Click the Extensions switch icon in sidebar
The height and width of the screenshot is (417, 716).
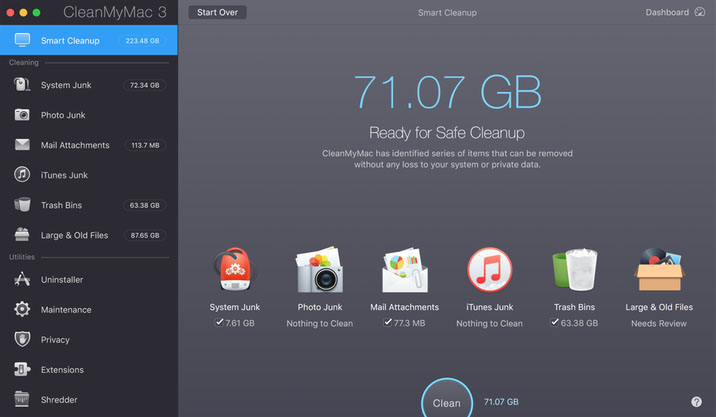tap(22, 369)
